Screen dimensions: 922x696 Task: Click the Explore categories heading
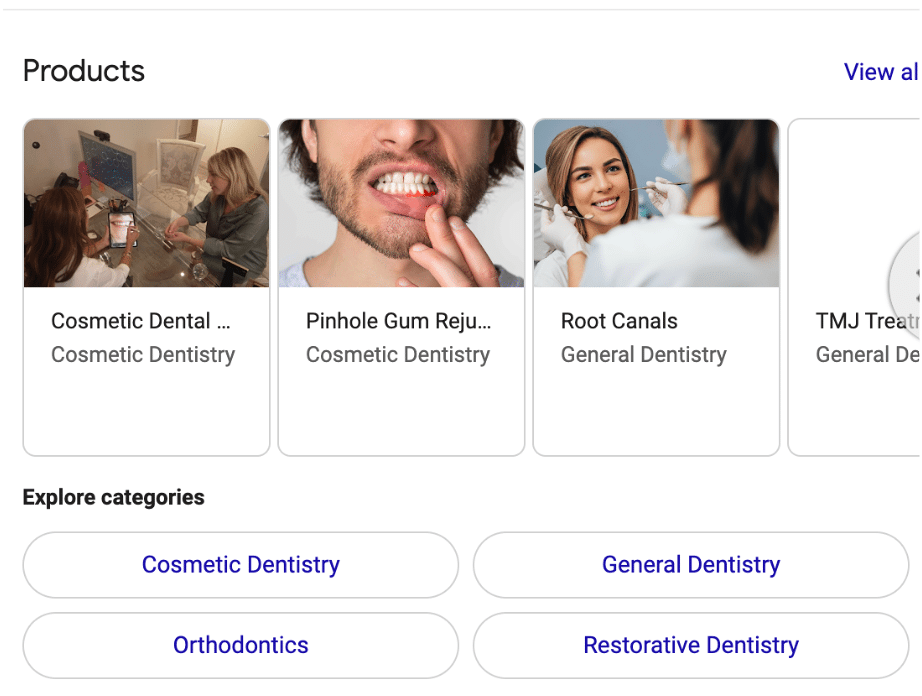(x=113, y=497)
